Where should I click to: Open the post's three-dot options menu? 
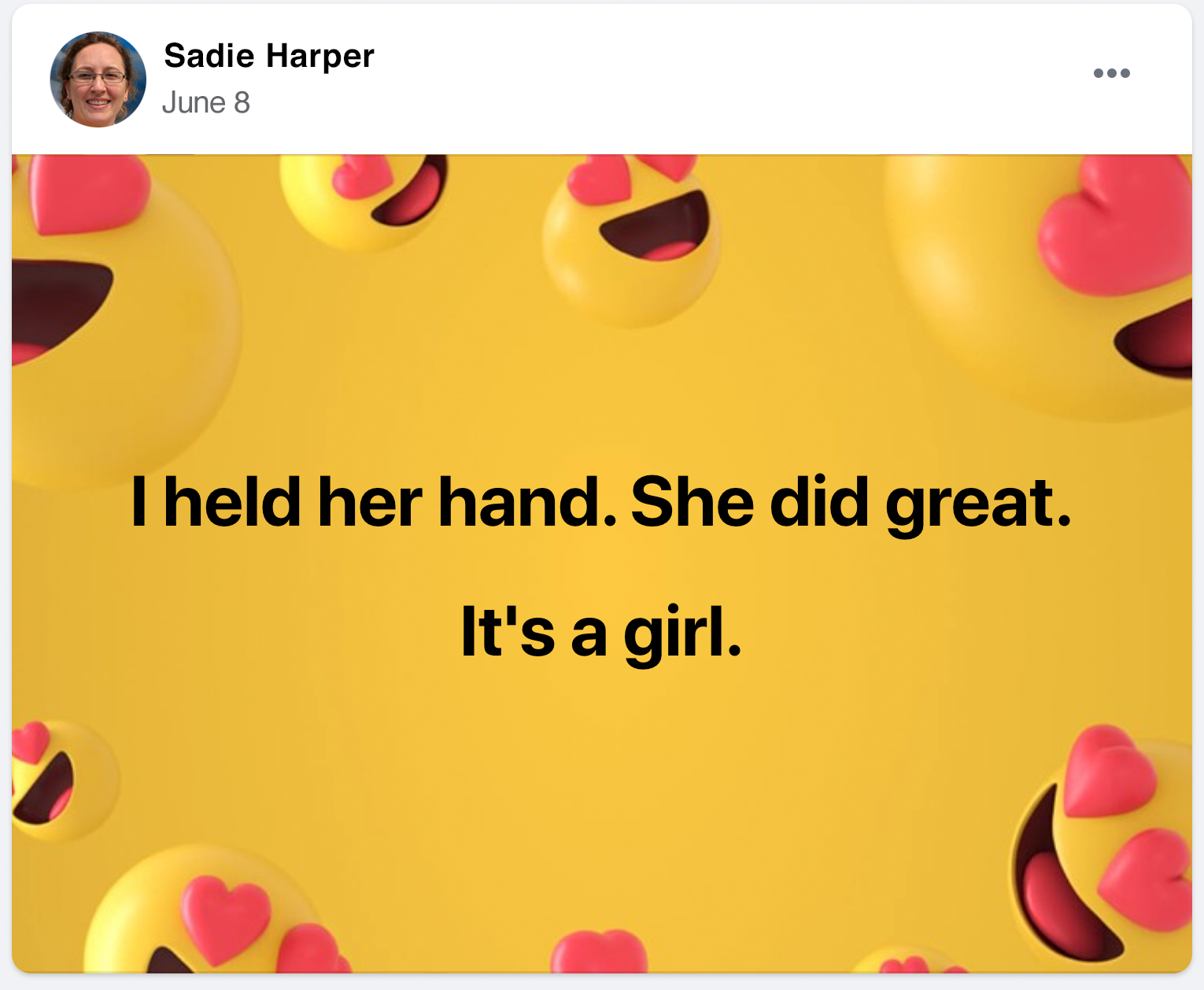coord(1111,73)
